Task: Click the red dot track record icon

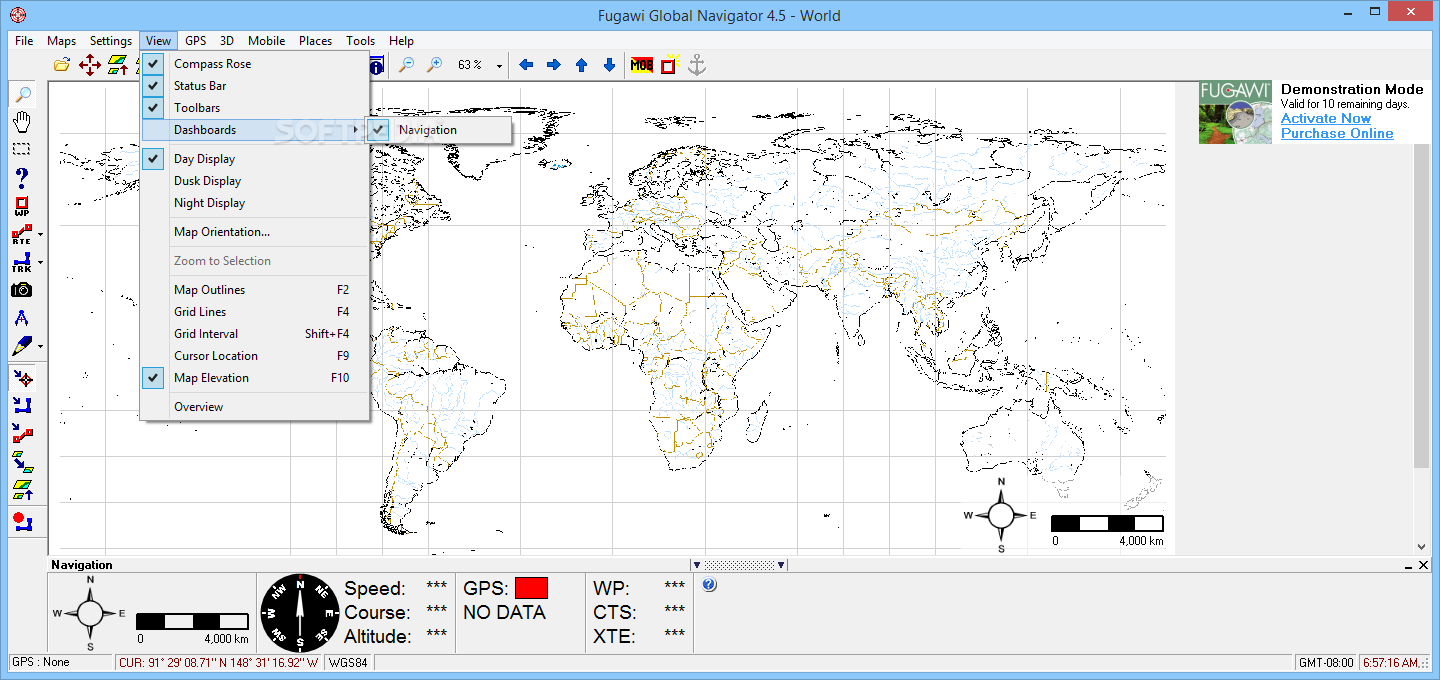Action: [x=22, y=521]
